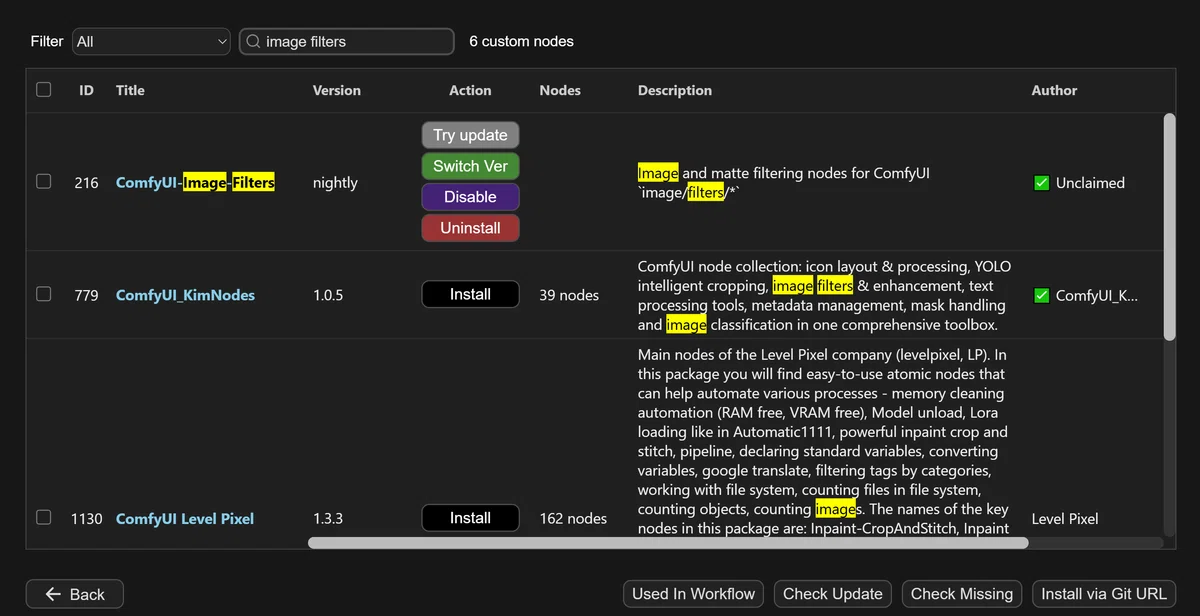Click version 1.0.5 cell
Image resolution: width=1200 pixels, height=616 pixels.
coord(328,295)
